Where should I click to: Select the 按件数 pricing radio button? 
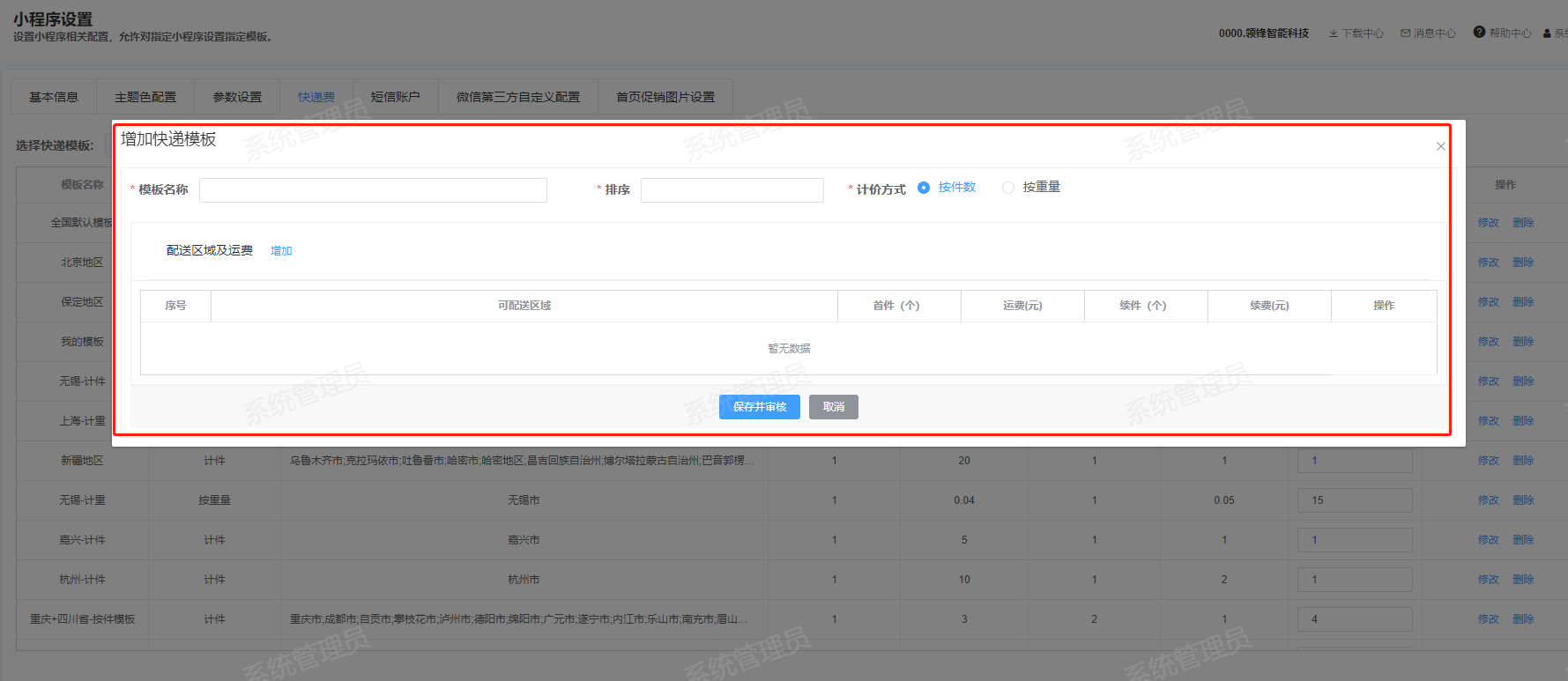pyautogui.click(x=924, y=188)
